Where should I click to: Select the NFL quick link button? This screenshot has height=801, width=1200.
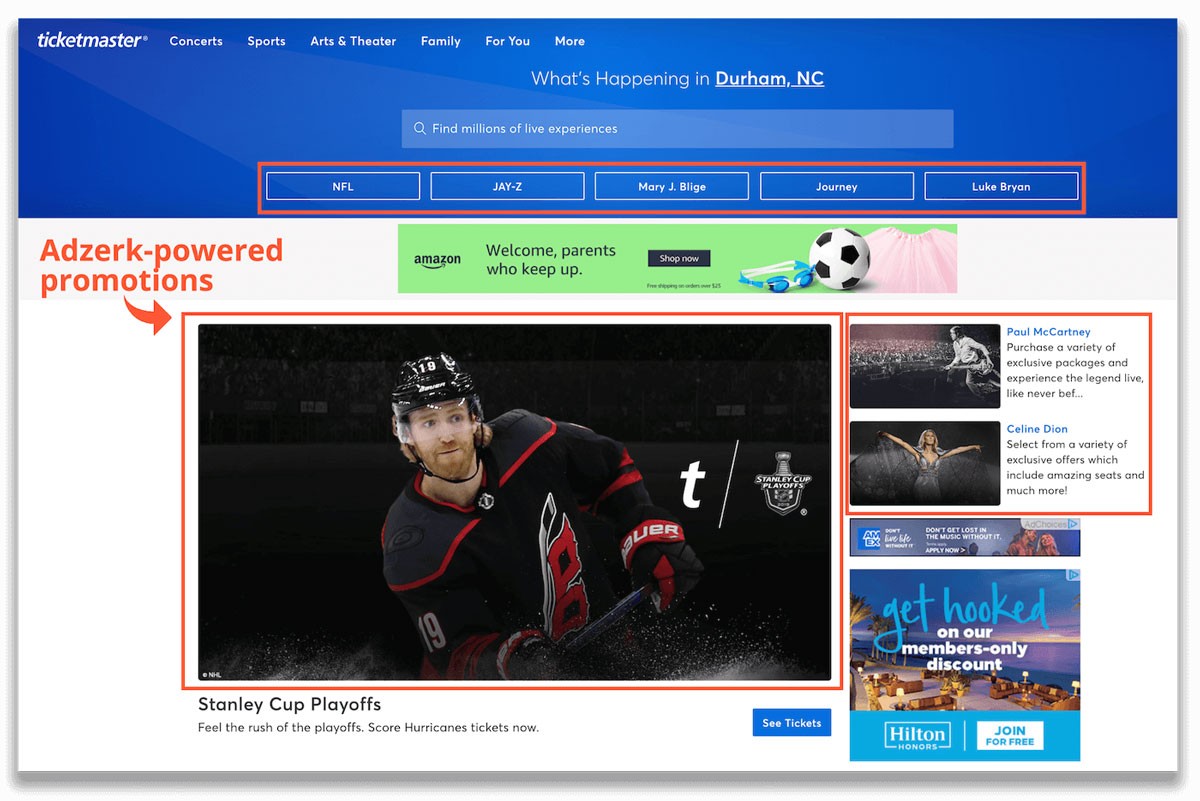coord(343,186)
